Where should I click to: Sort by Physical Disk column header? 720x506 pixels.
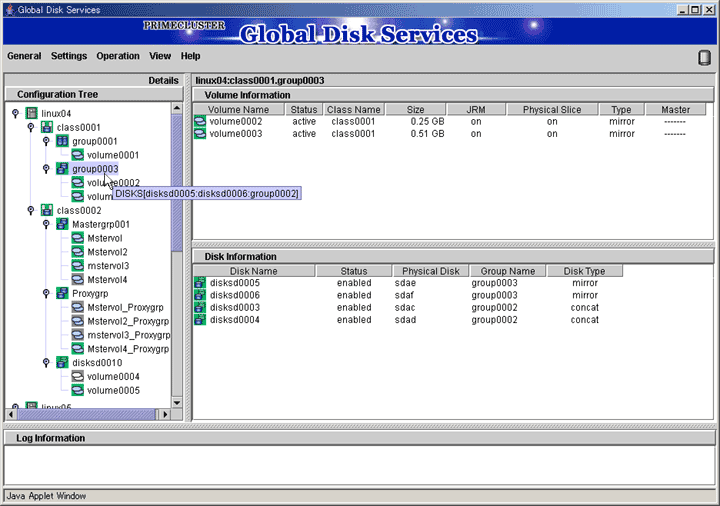coord(431,271)
